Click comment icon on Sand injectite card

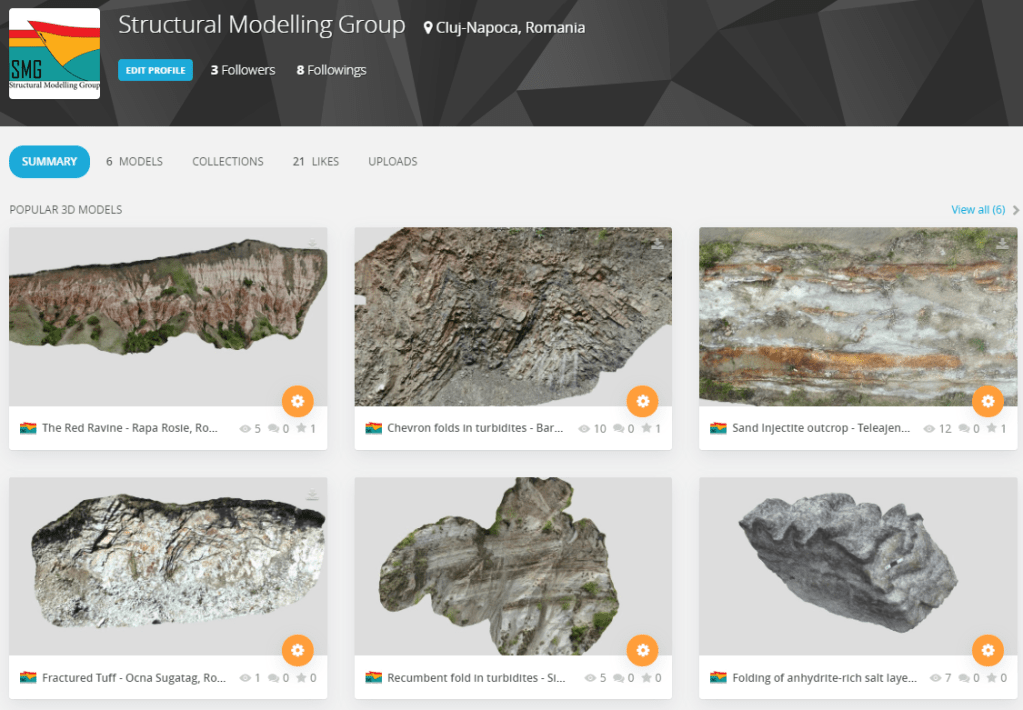click(x=964, y=429)
